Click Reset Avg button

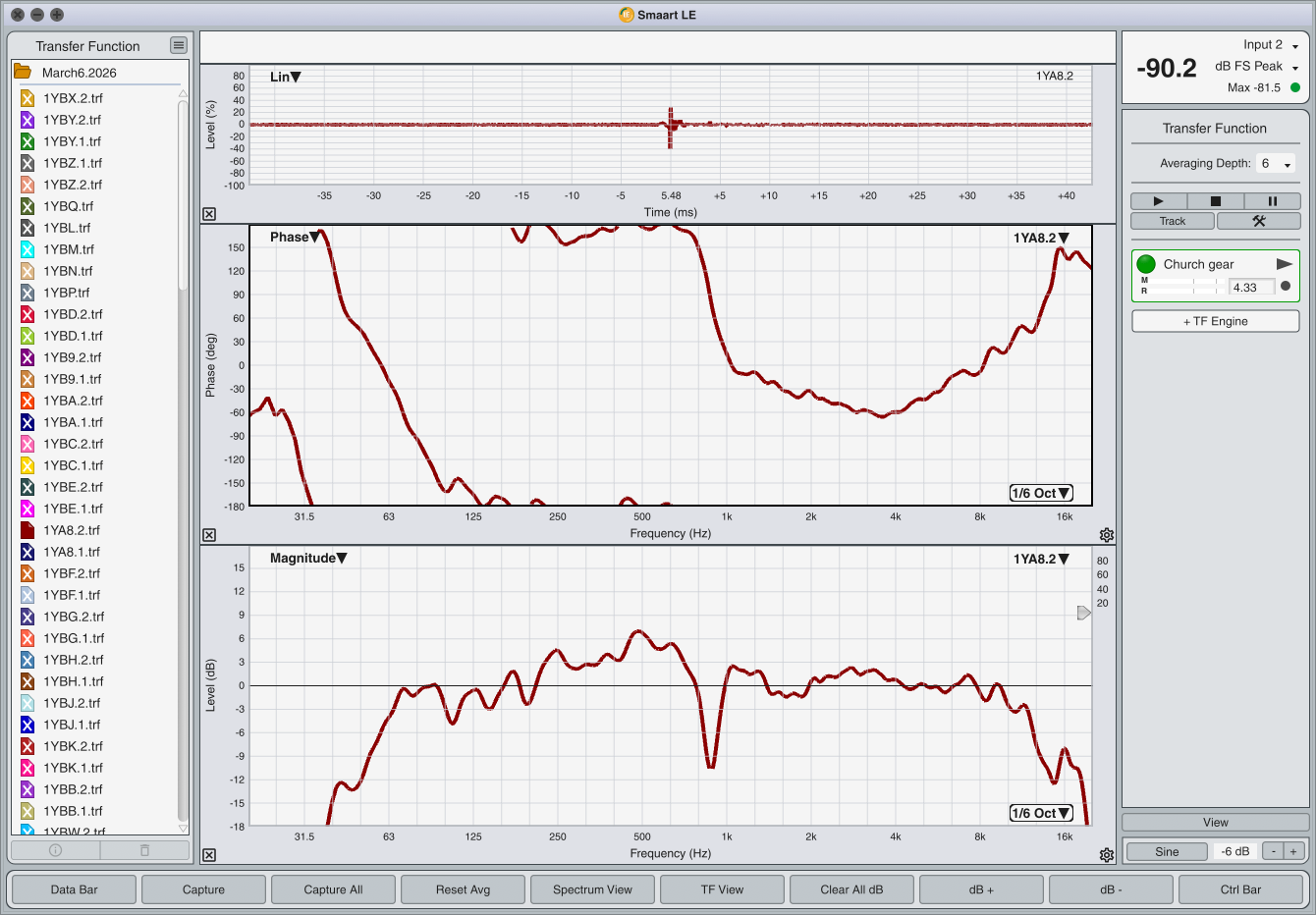point(463,889)
